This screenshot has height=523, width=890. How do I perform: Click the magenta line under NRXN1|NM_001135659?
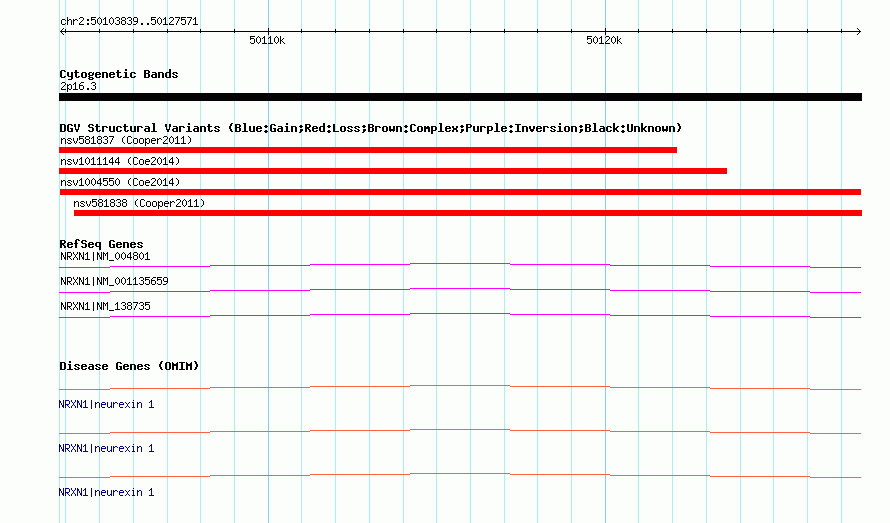coord(460,290)
